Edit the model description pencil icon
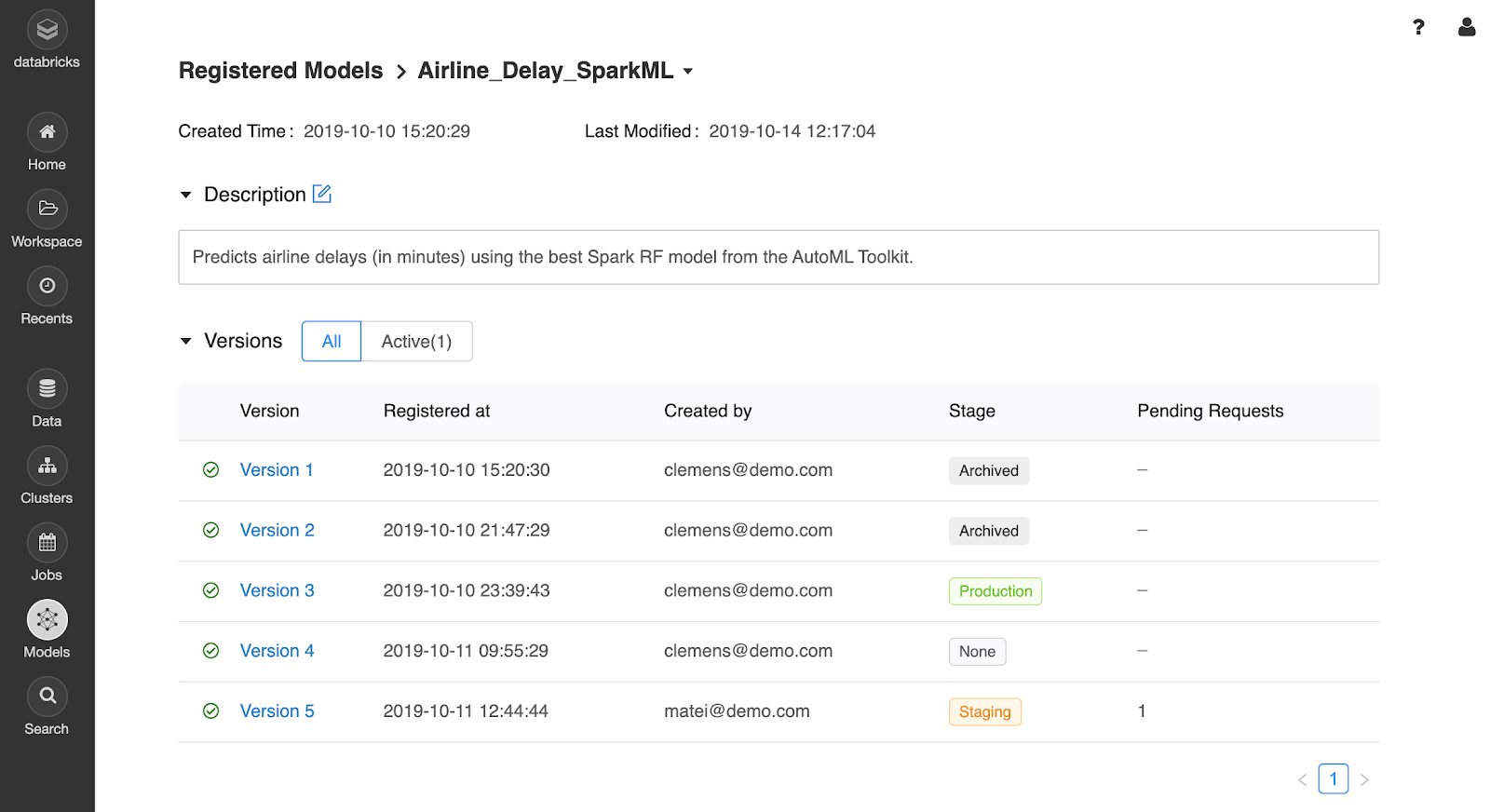 click(x=322, y=194)
